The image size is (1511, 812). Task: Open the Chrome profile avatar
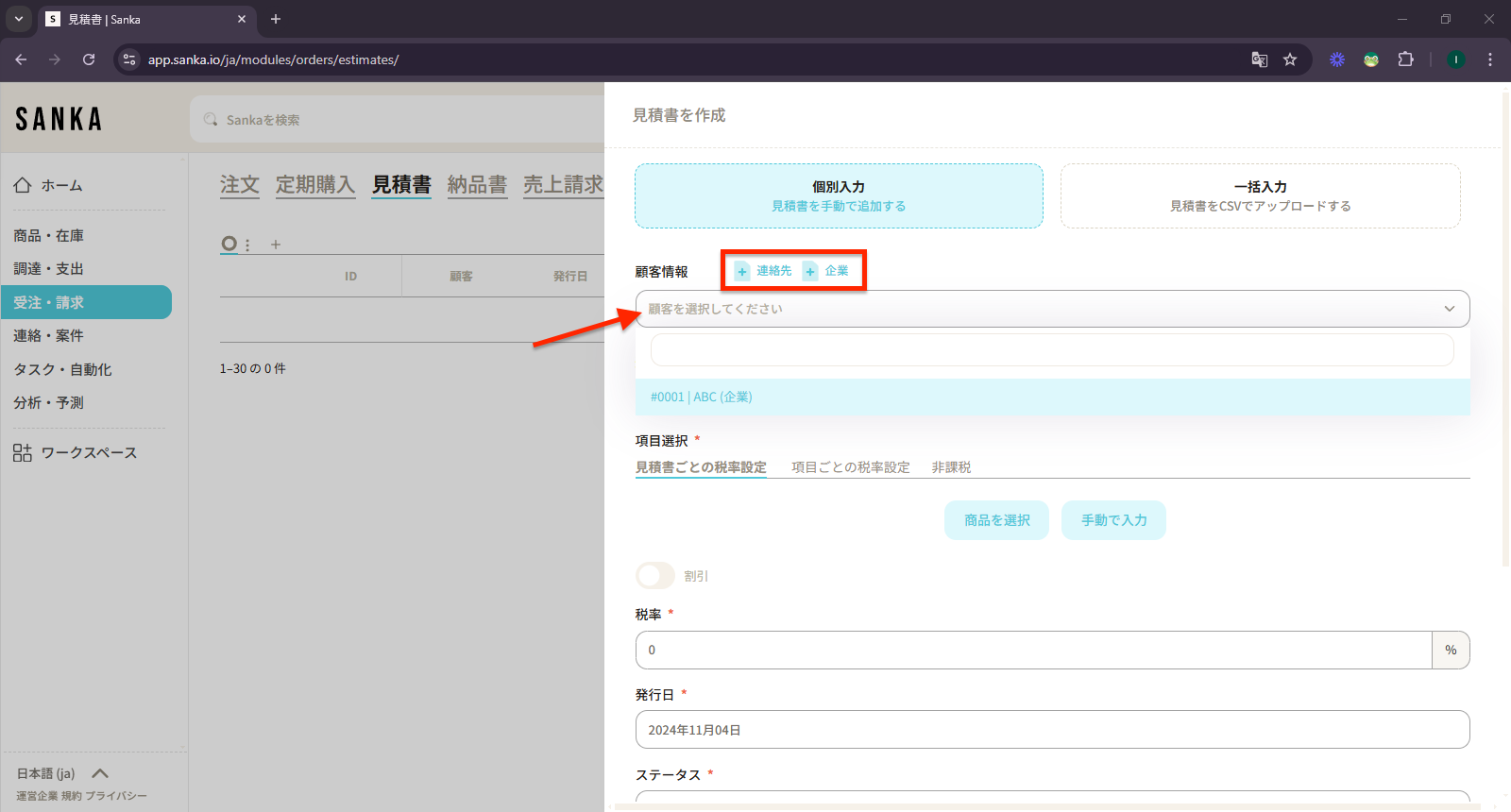(1456, 59)
